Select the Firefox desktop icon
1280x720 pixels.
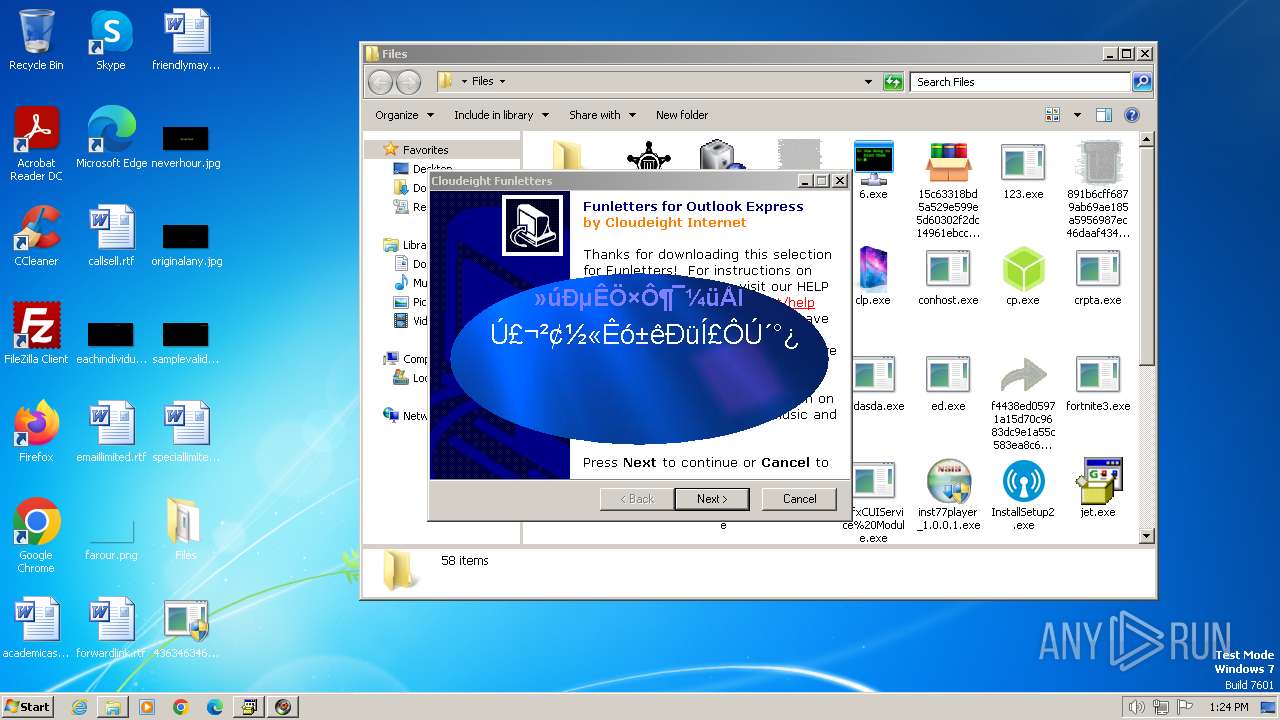click(36, 432)
